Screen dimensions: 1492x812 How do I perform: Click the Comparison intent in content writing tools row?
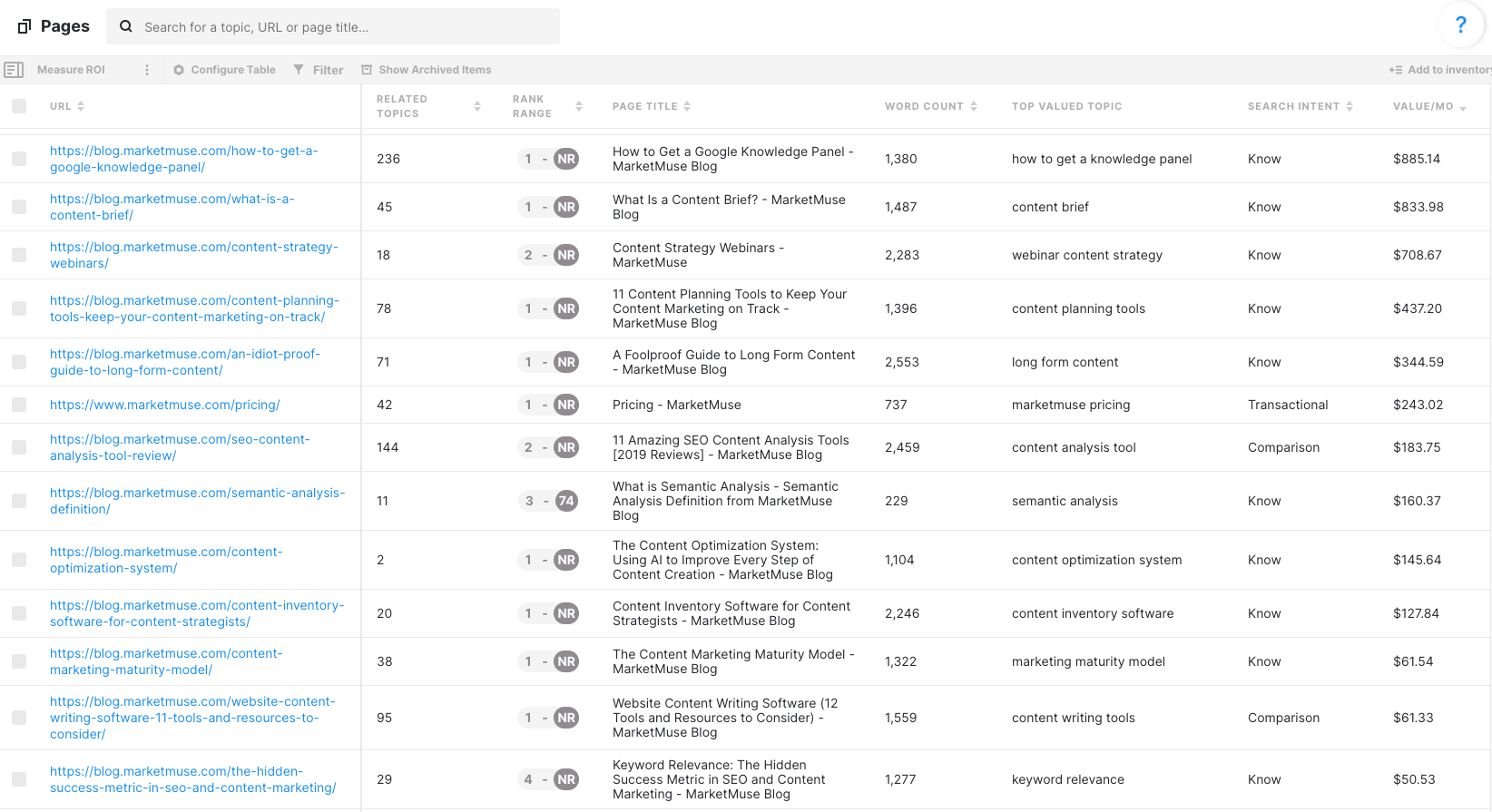pos(1283,718)
